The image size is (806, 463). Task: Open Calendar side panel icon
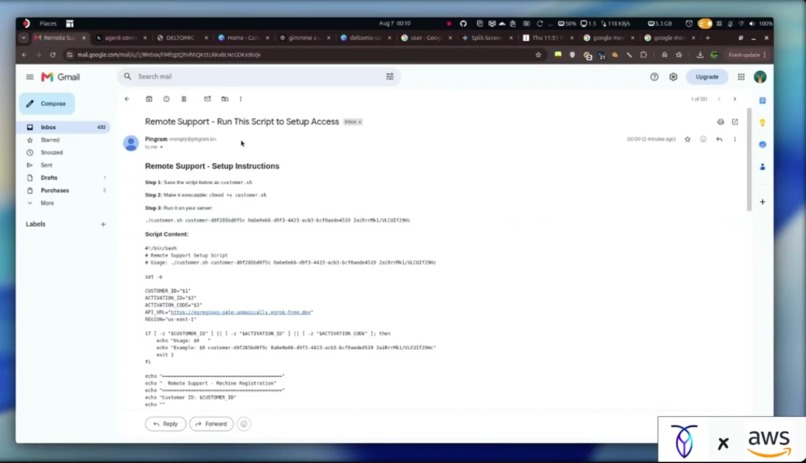(x=762, y=100)
